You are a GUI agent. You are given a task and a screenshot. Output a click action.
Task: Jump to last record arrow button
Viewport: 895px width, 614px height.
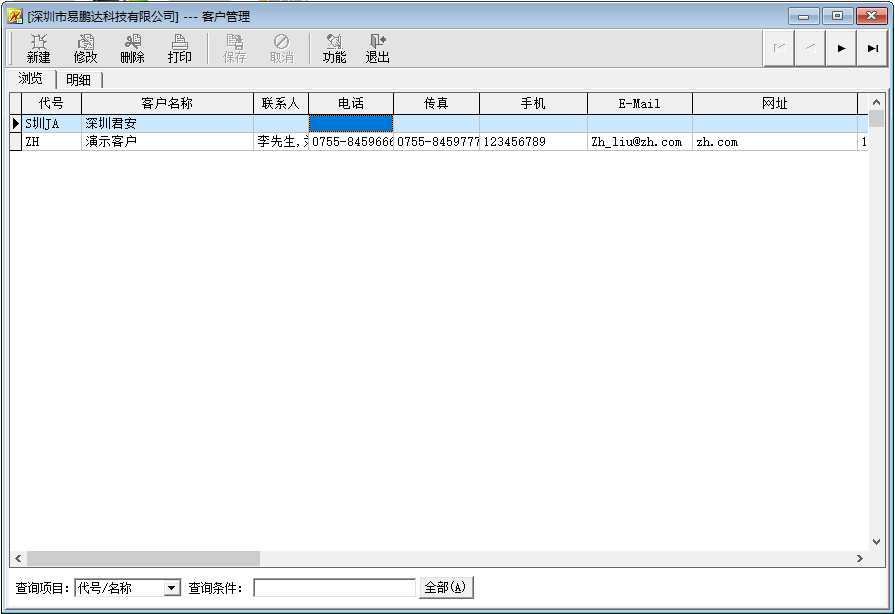(872, 48)
